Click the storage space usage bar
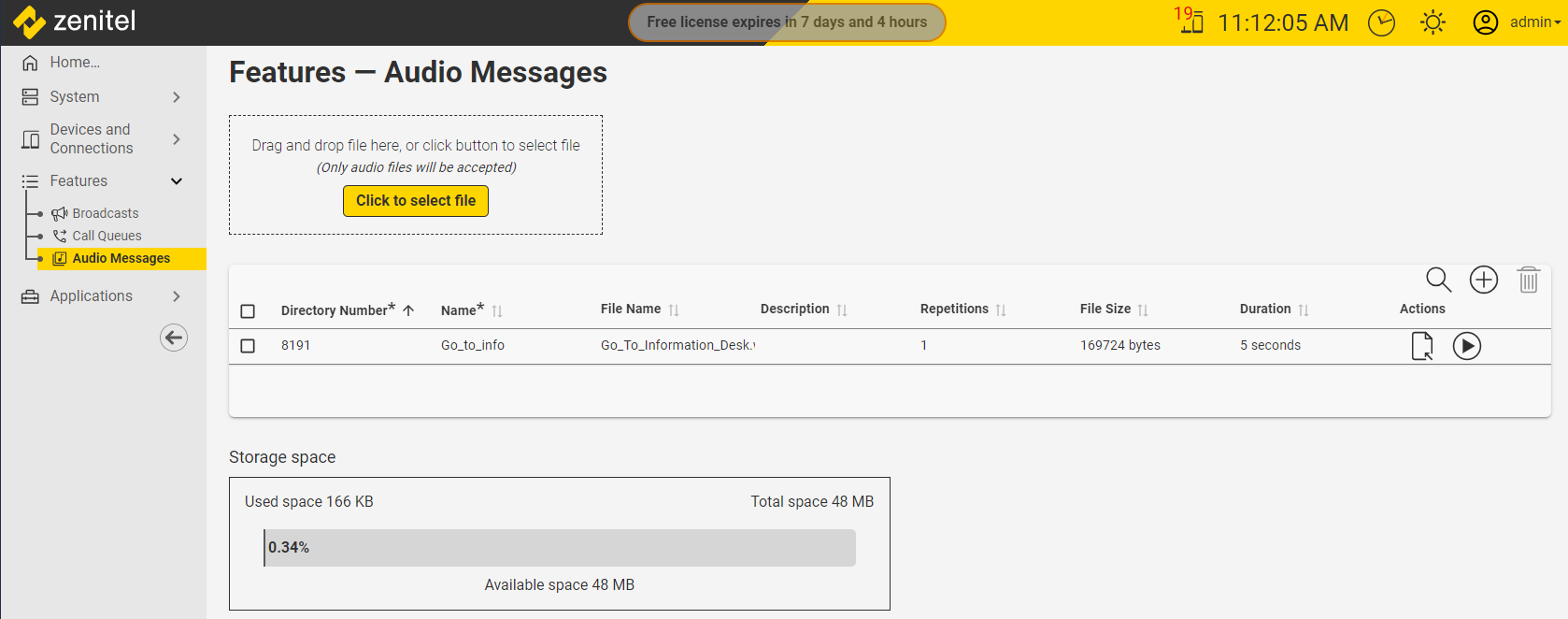This screenshot has height=619, width=1568. (559, 548)
